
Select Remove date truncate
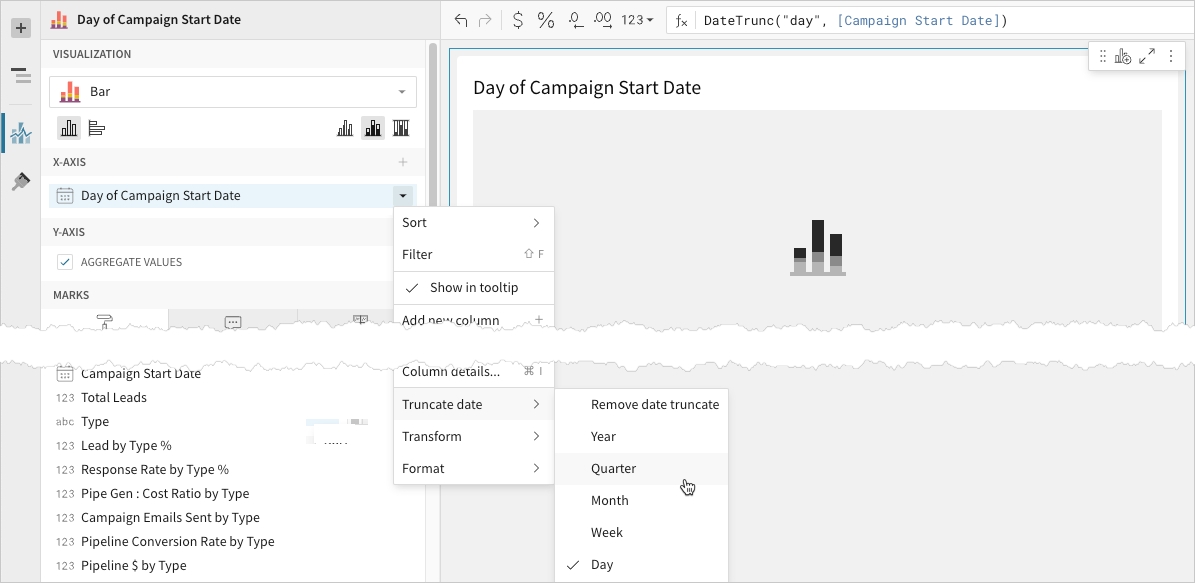click(x=654, y=405)
